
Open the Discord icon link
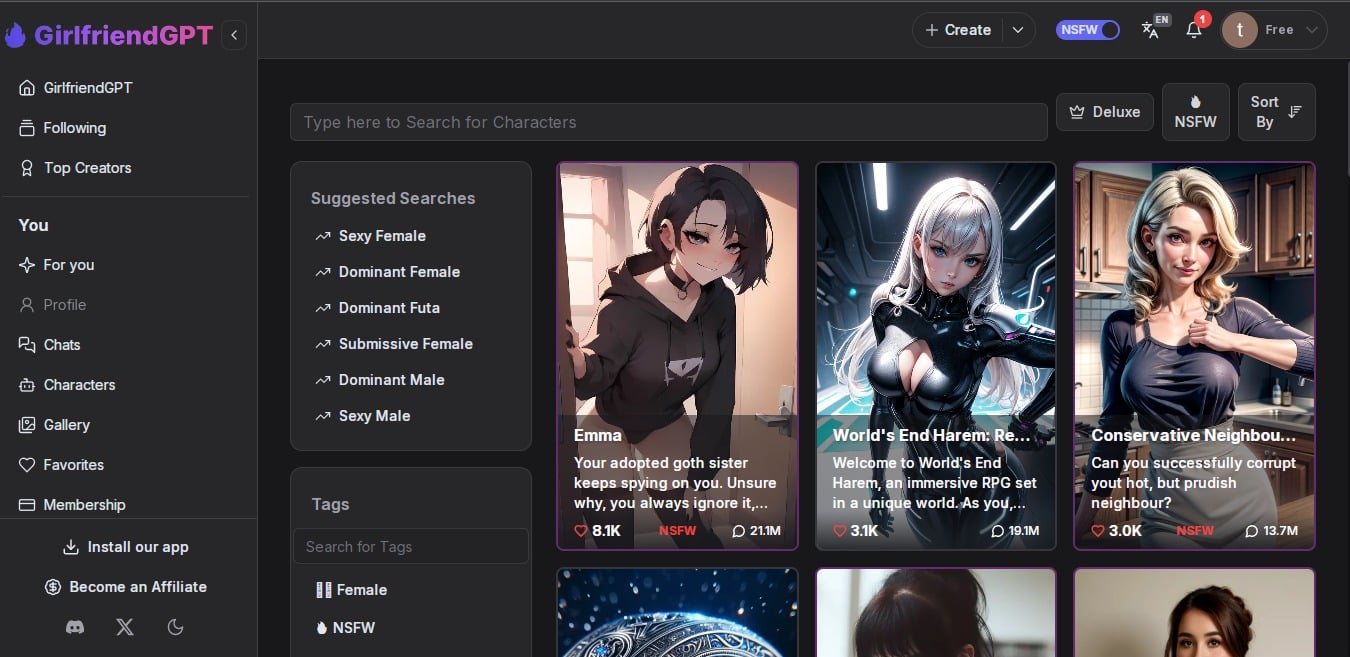[74, 627]
